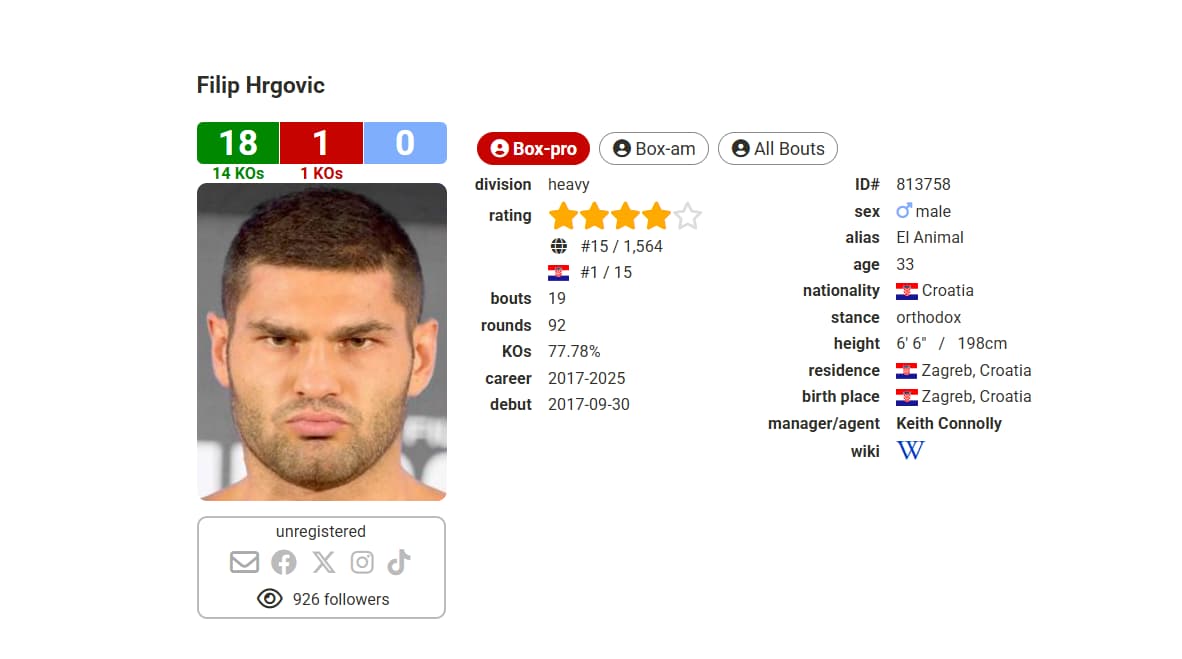Click the Croatia flag beside residence
The width and height of the screenshot is (1182, 659).
point(907,371)
